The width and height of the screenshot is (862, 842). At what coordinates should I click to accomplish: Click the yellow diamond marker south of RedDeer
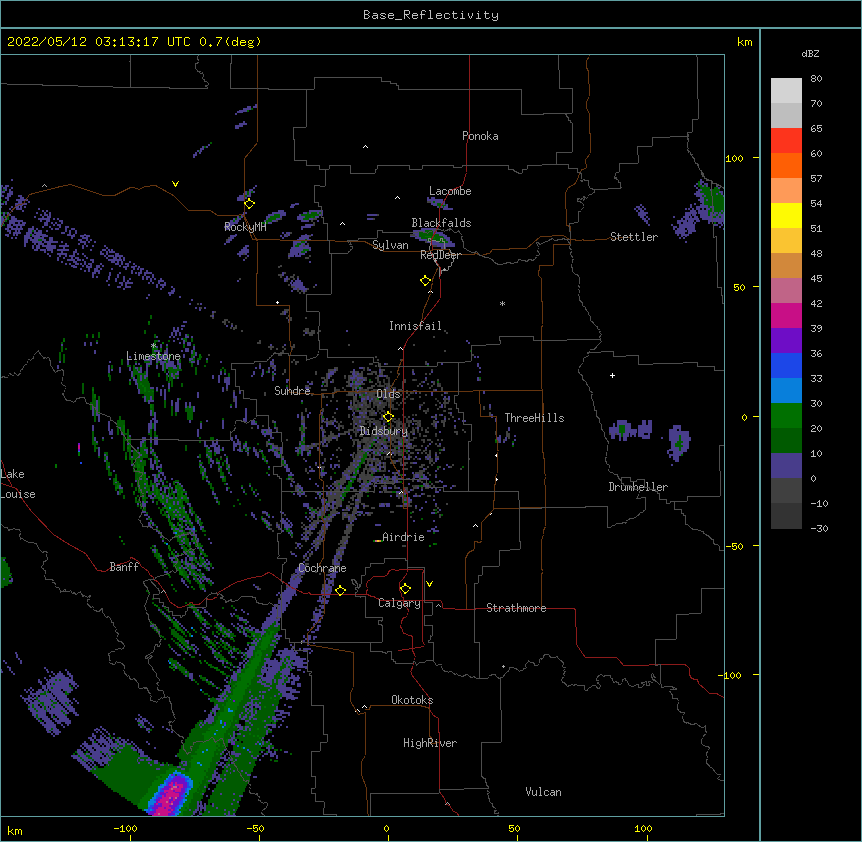click(425, 281)
